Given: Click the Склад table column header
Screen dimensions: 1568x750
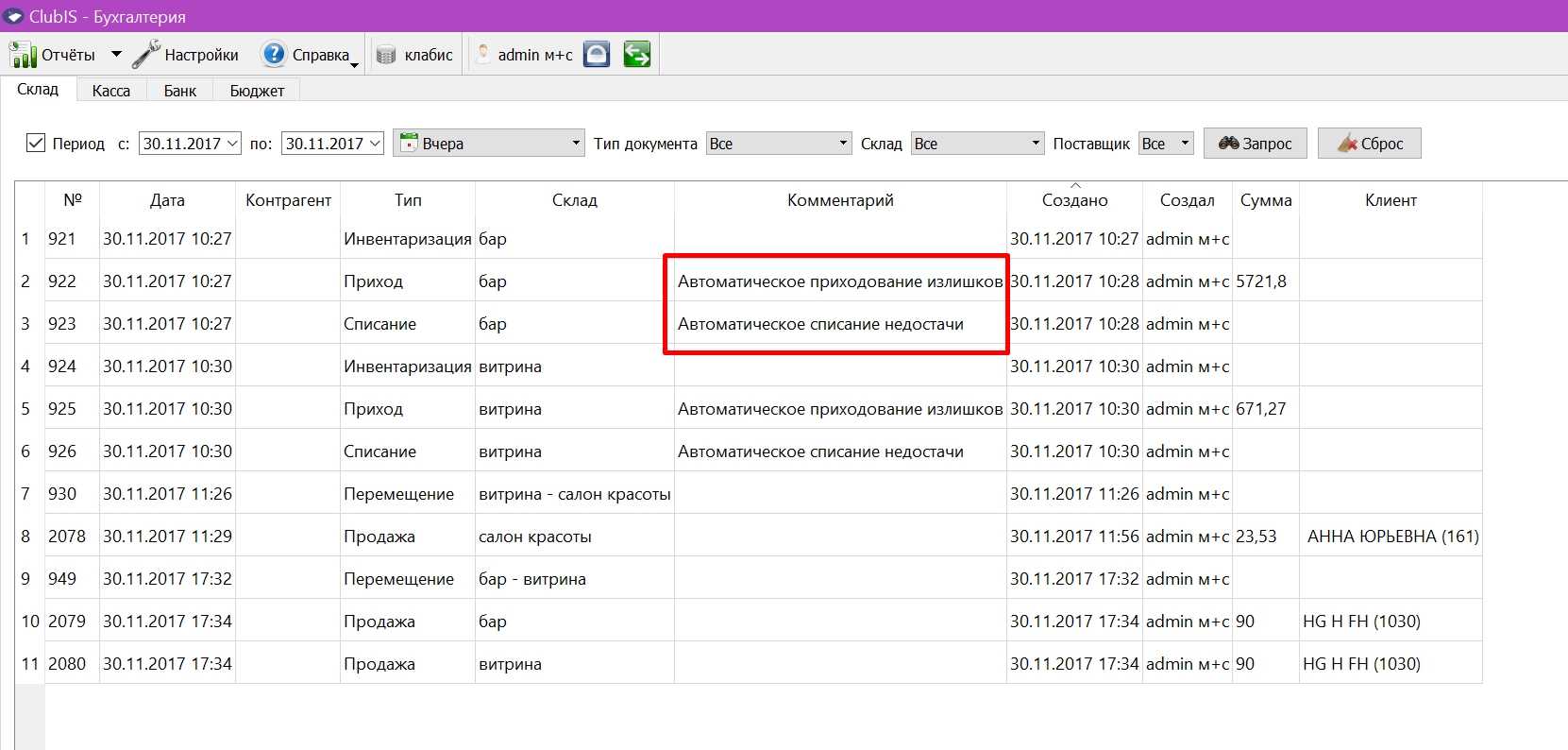Looking at the screenshot, I should 575,200.
